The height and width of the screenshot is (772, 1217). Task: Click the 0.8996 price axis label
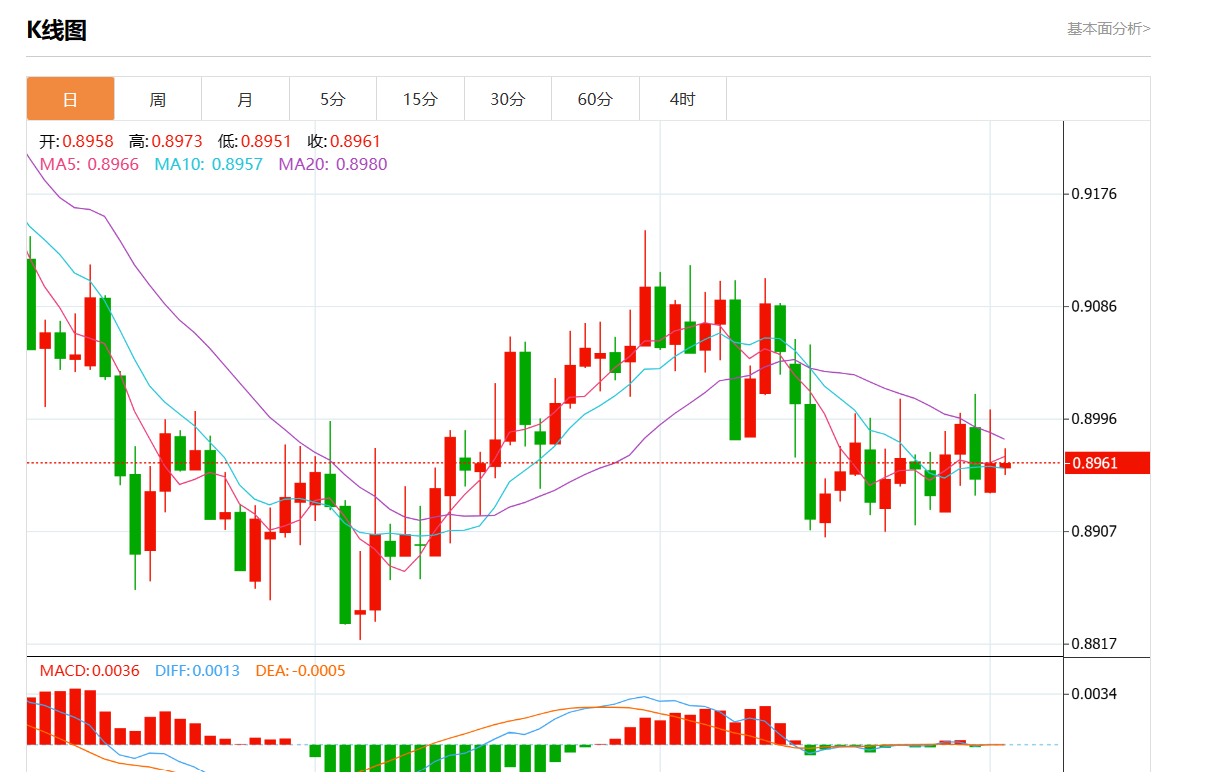pyautogui.click(x=1094, y=419)
